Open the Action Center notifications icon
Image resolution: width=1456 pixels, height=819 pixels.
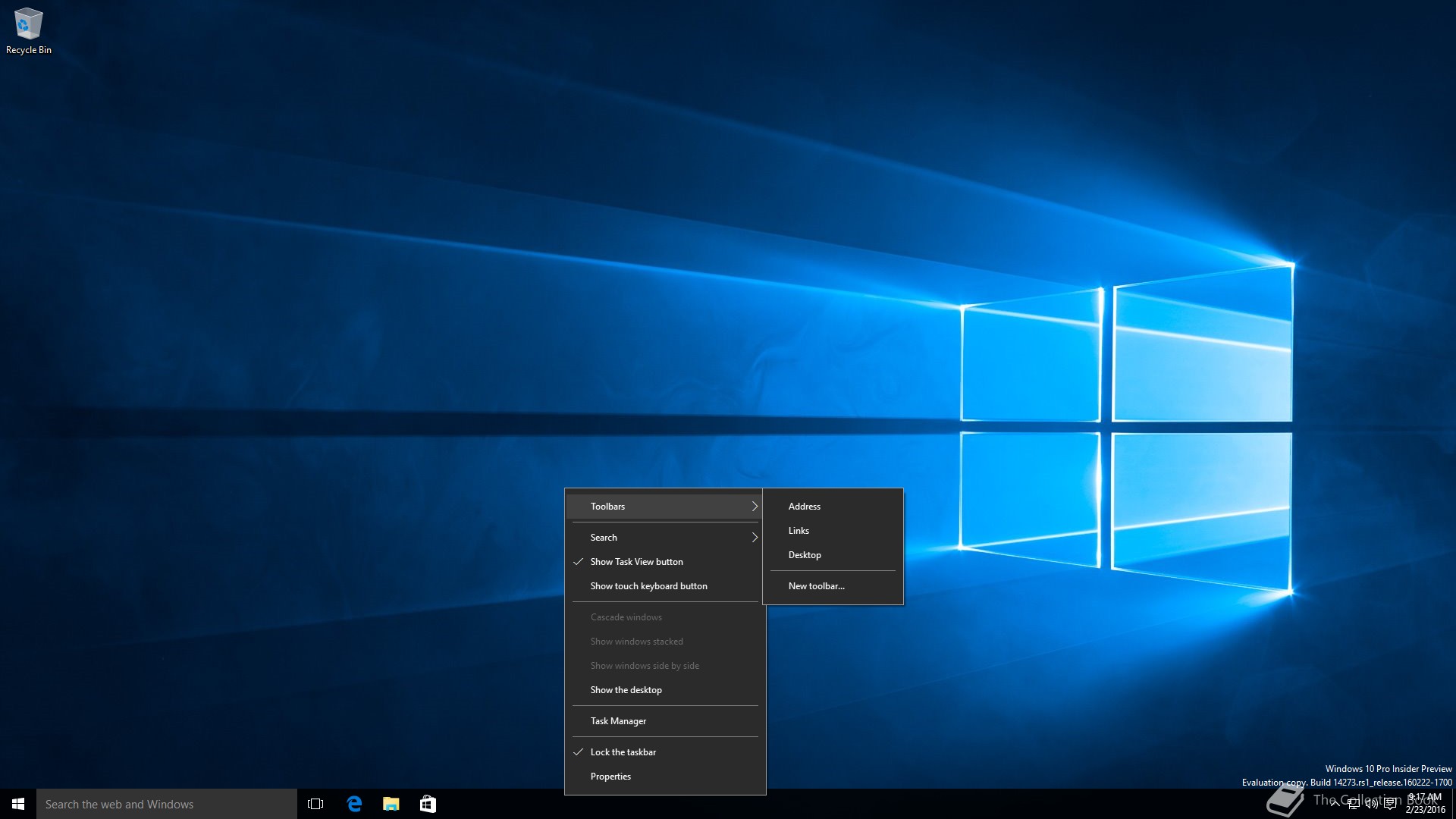[x=1390, y=804]
